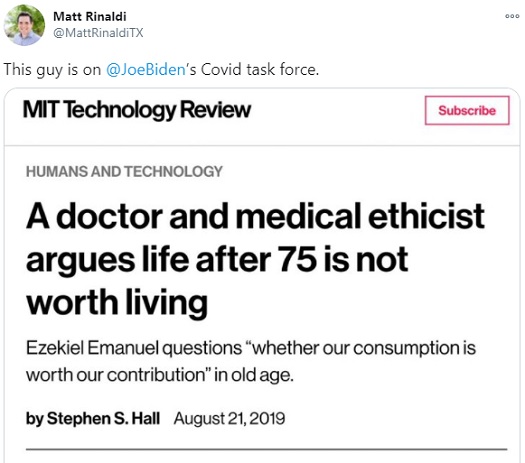525x463 pixels.
Task: Click the 'argues life after 75' headline line
Action: point(217,260)
